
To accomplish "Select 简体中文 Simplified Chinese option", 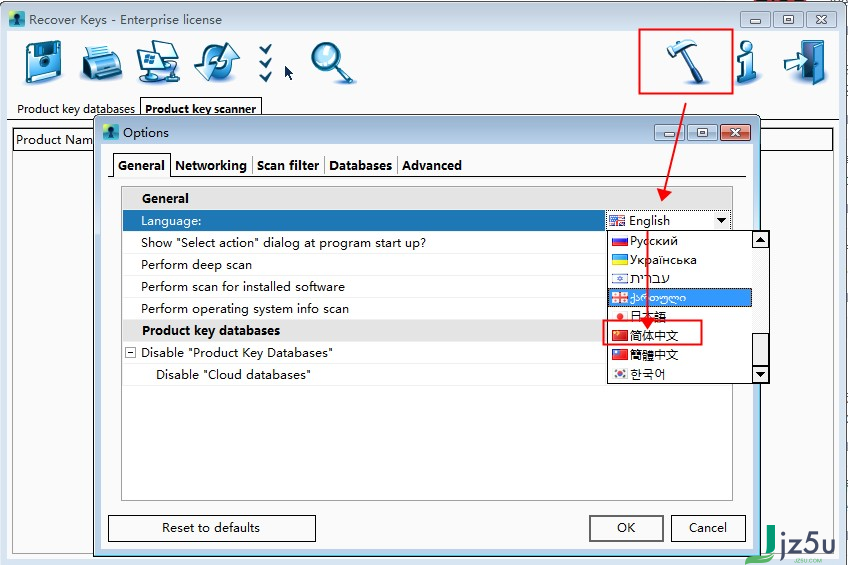I will click(x=680, y=336).
